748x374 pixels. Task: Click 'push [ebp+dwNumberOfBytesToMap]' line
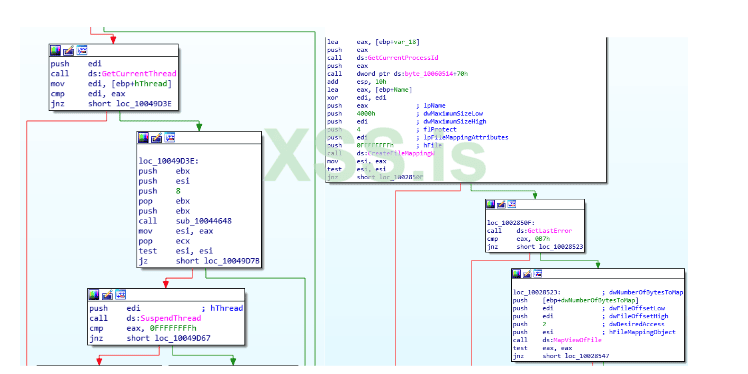(x=576, y=301)
